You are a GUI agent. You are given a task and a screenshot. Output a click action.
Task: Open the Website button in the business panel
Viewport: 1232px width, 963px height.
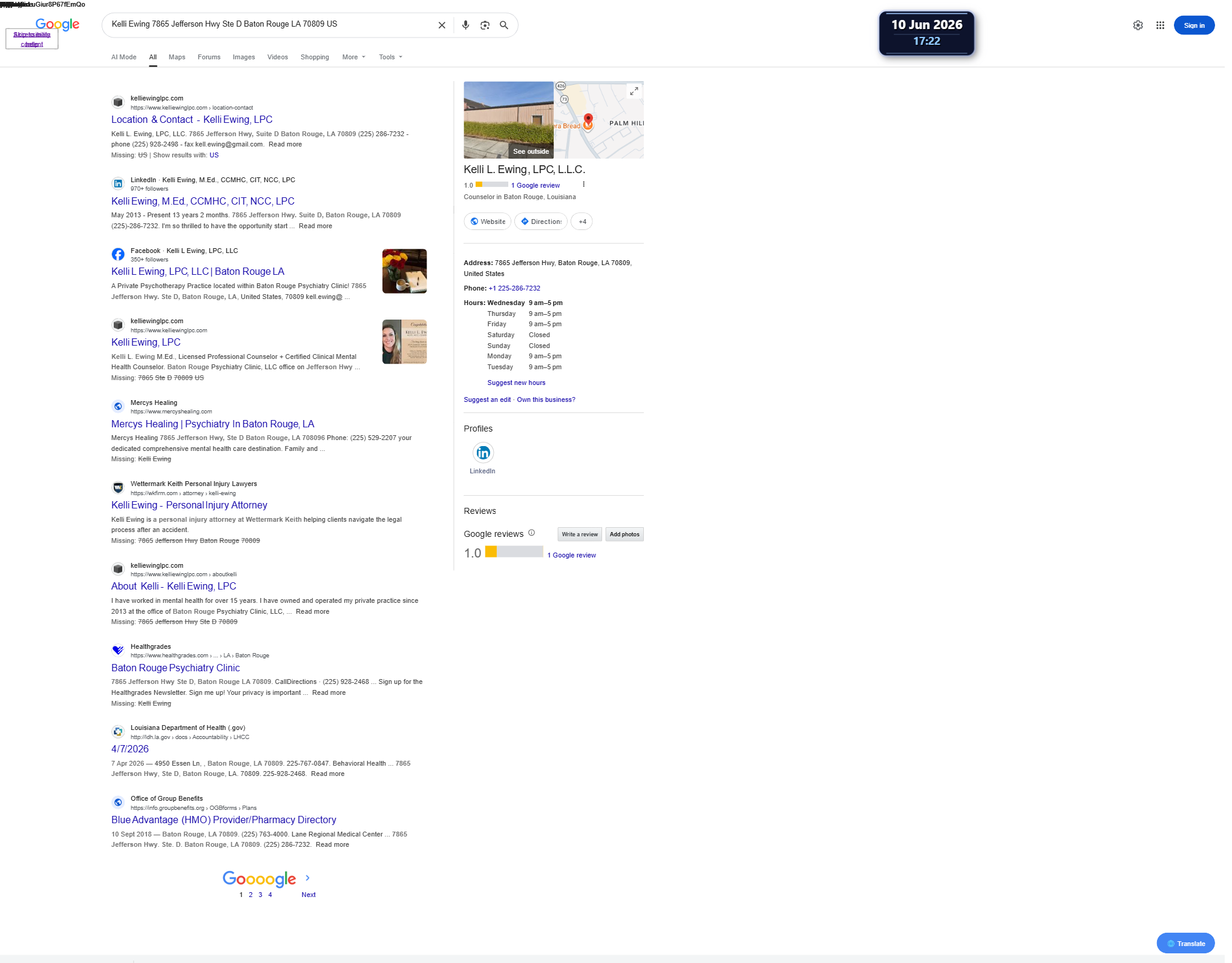[x=488, y=222]
